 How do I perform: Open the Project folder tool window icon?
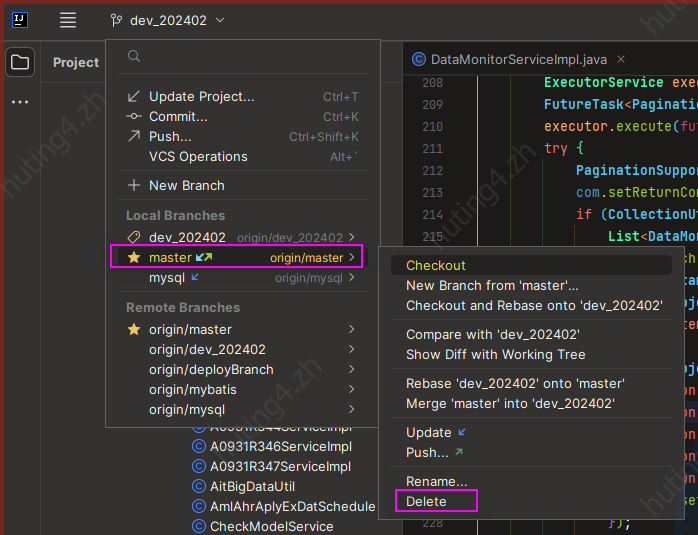click(x=20, y=62)
